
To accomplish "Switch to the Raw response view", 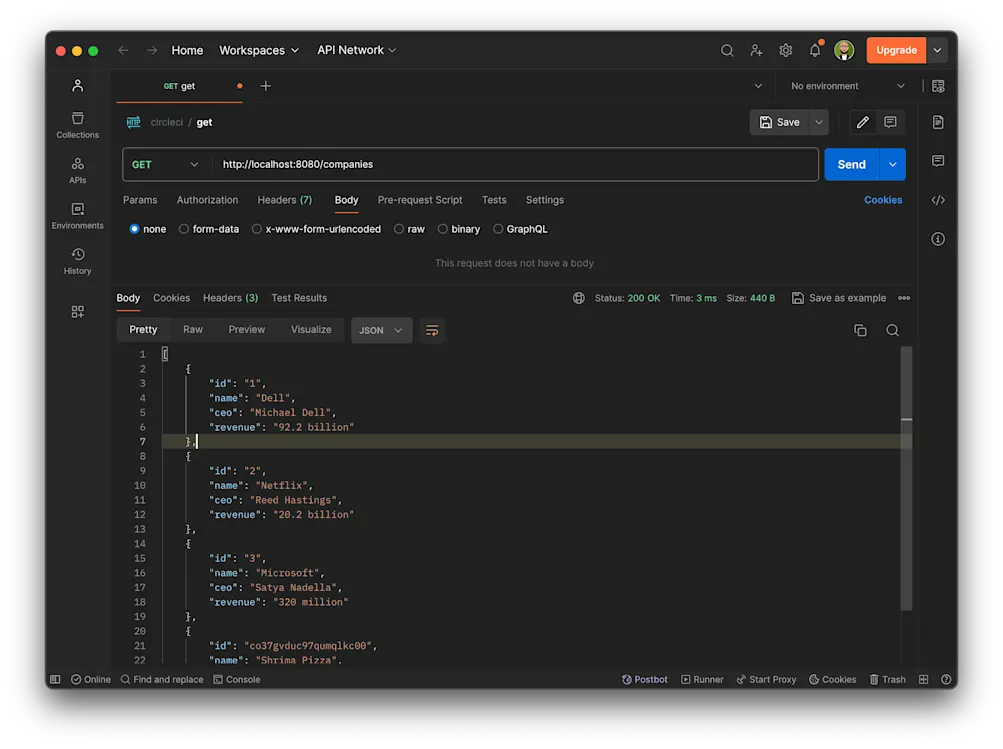I will [192, 329].
